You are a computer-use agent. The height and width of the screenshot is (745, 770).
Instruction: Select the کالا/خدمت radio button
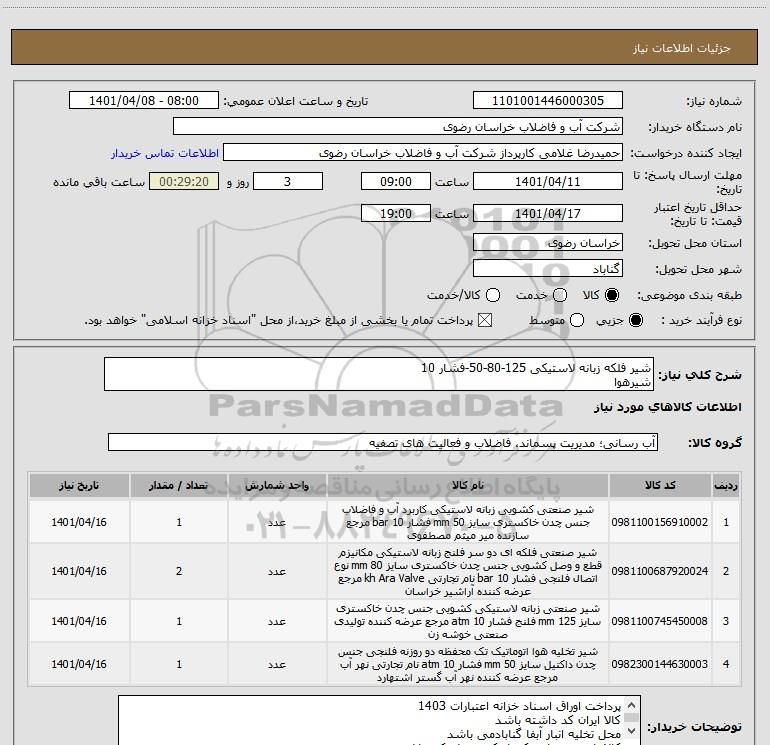tap(493, 295)
